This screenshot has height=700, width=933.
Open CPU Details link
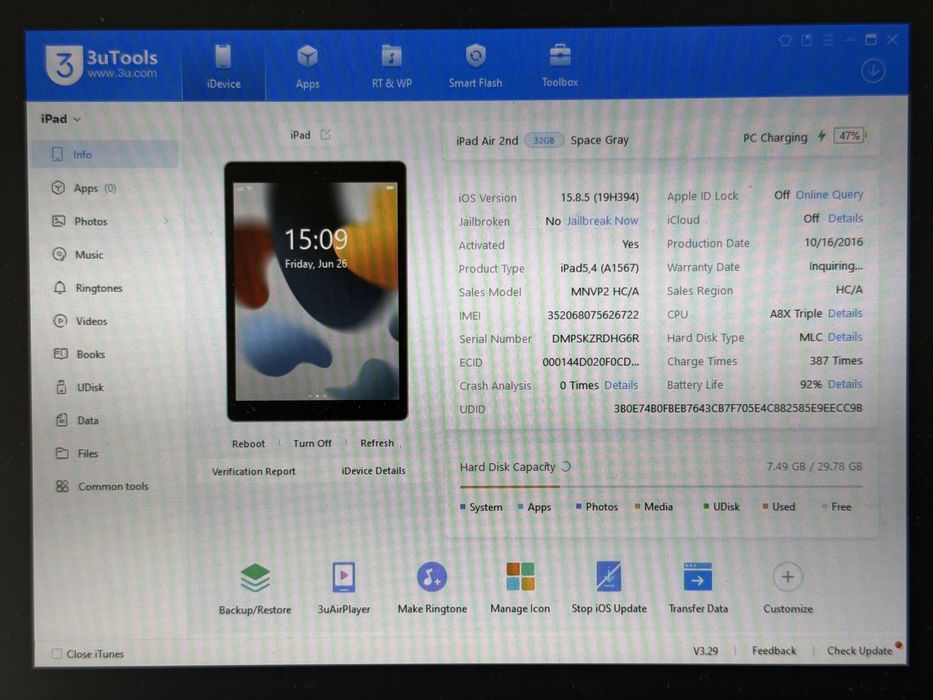[845, 313]
